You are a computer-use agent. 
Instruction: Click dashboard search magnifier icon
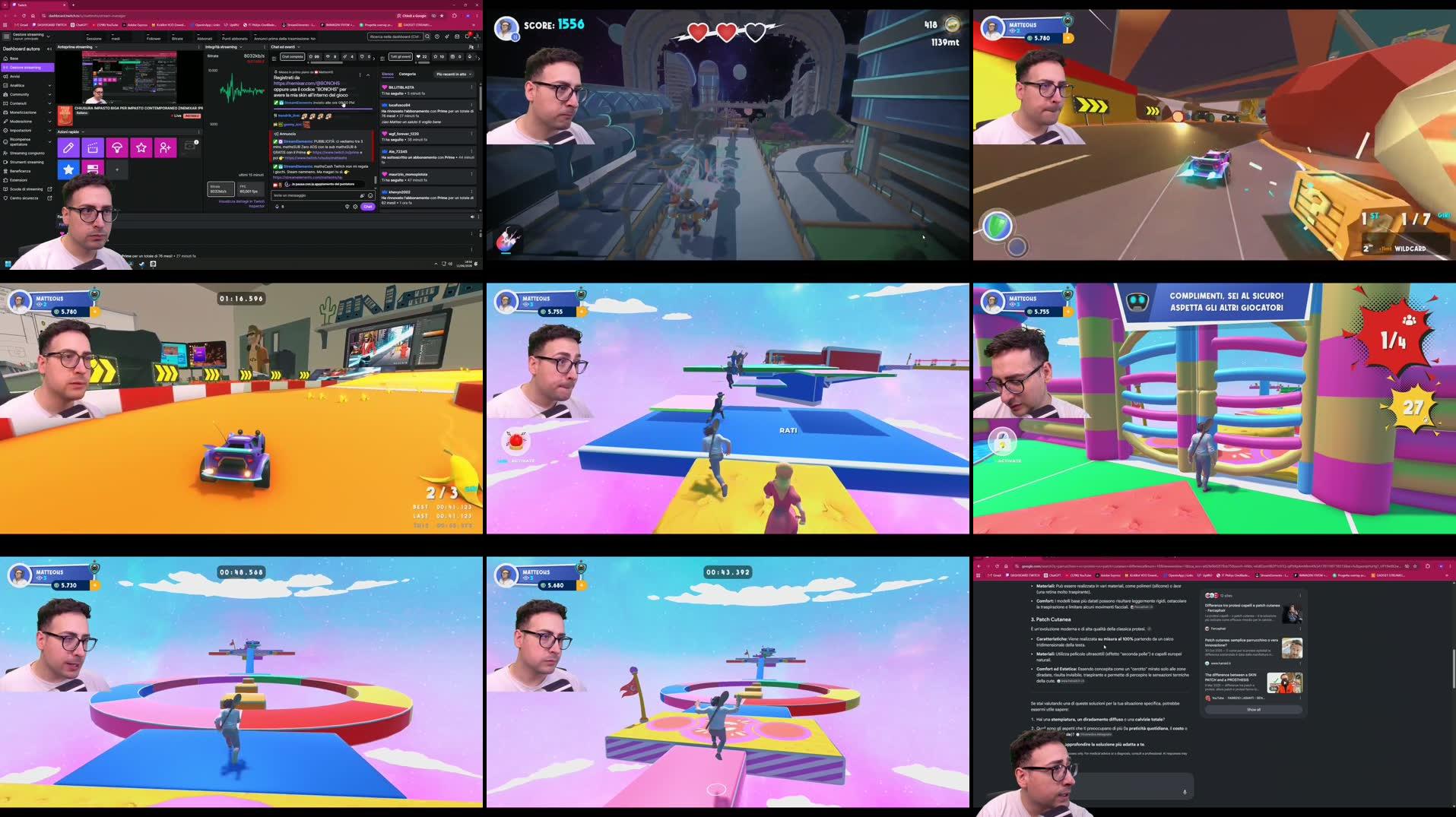[427, 36]
